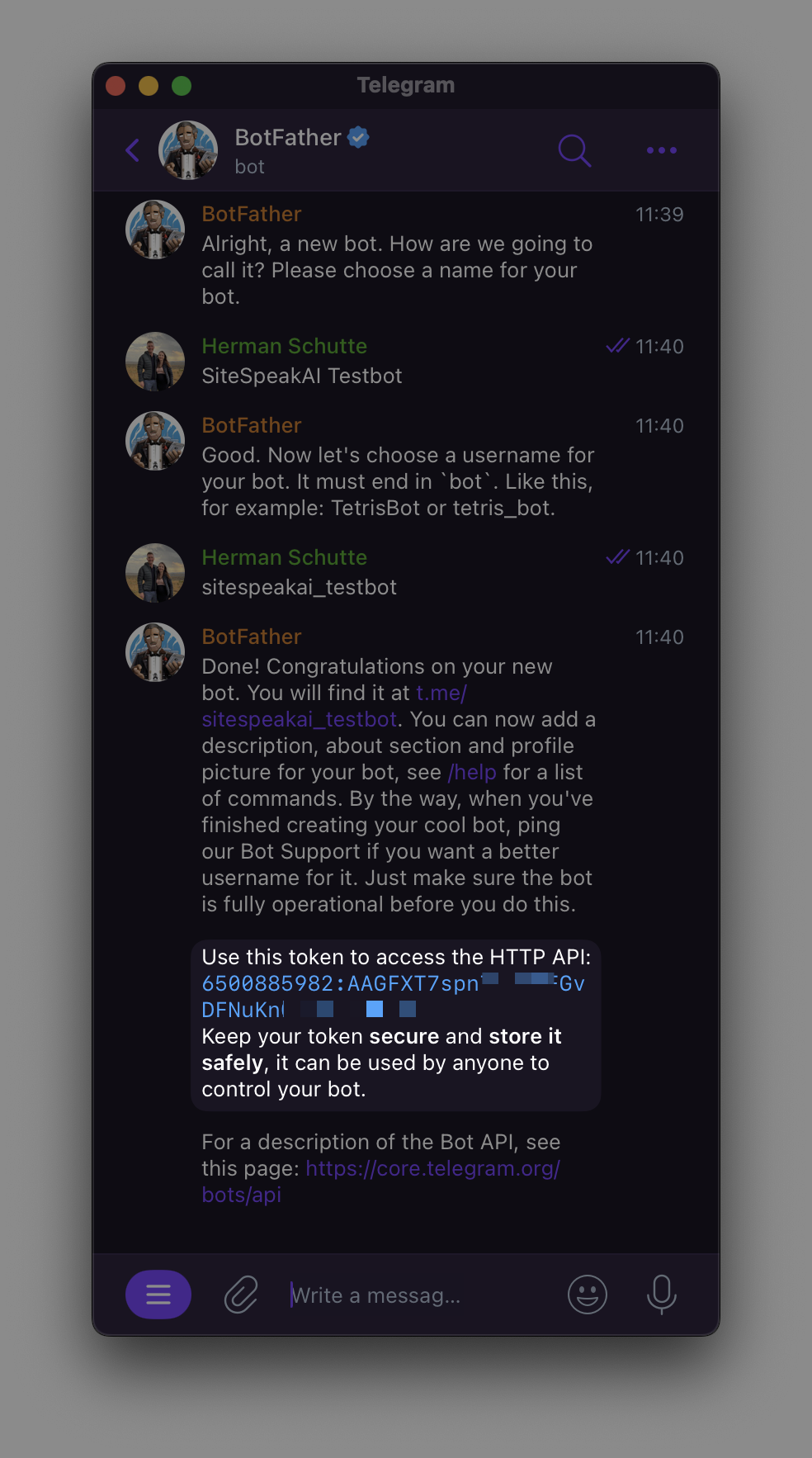Viewport: 812px width, 1458px height.
Task: Click the BotFather verified badge
Action: 358,137
